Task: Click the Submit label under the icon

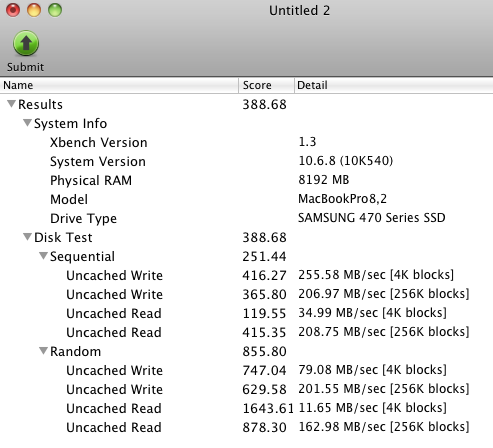Action: click(25, 67)
